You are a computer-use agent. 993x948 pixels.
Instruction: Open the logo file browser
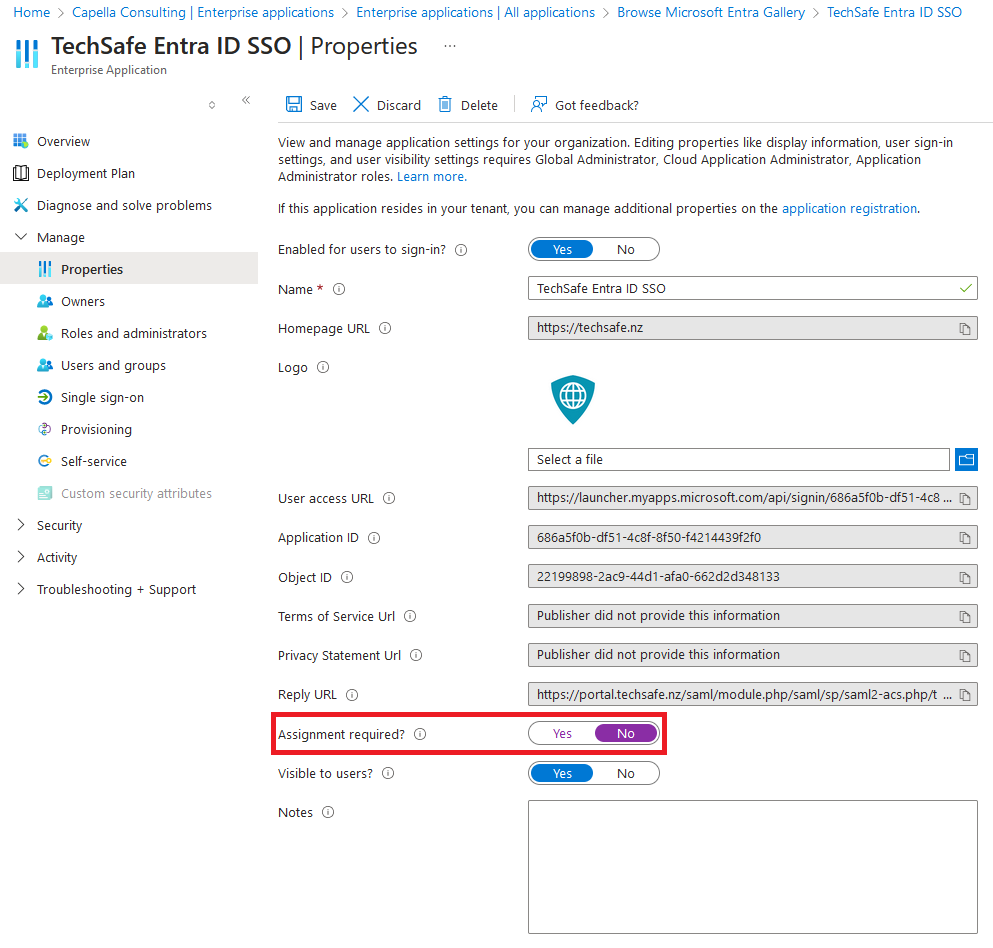coord(966,459)
